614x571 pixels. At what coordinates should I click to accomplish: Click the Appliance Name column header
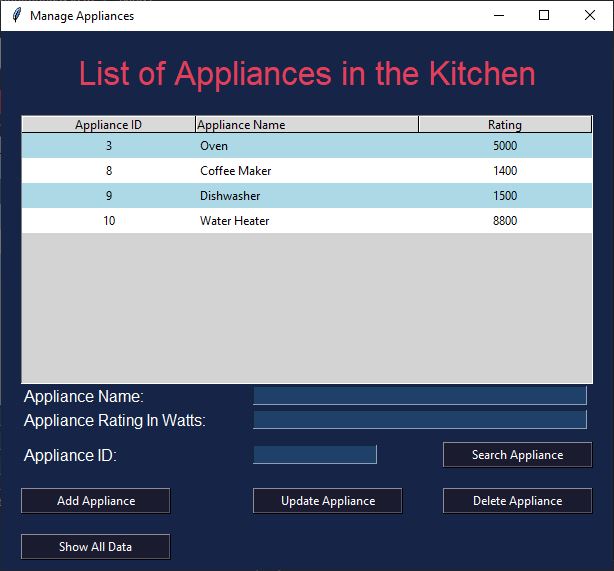click(306, 125)
